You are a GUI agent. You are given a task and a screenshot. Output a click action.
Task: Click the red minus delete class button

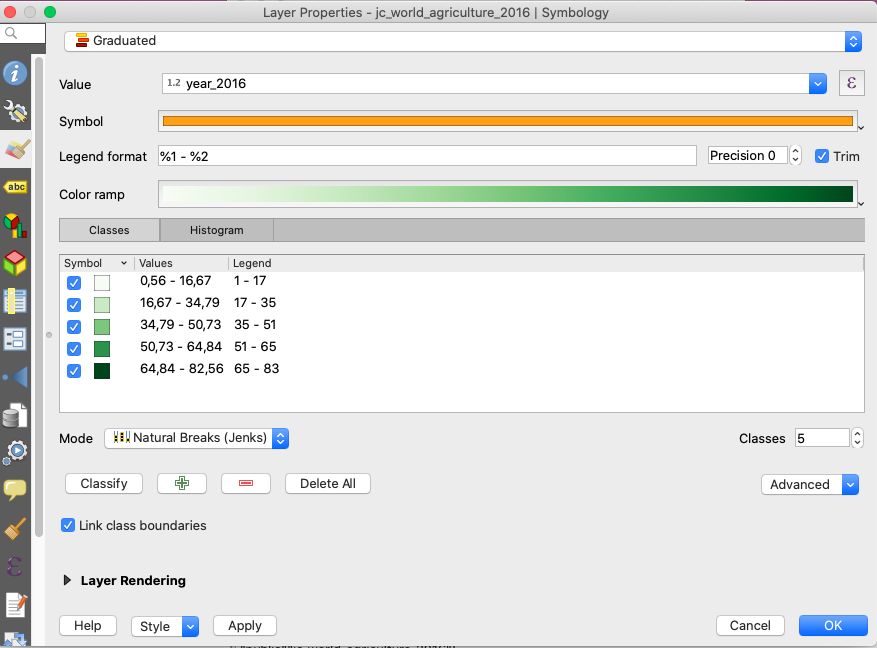246,484
